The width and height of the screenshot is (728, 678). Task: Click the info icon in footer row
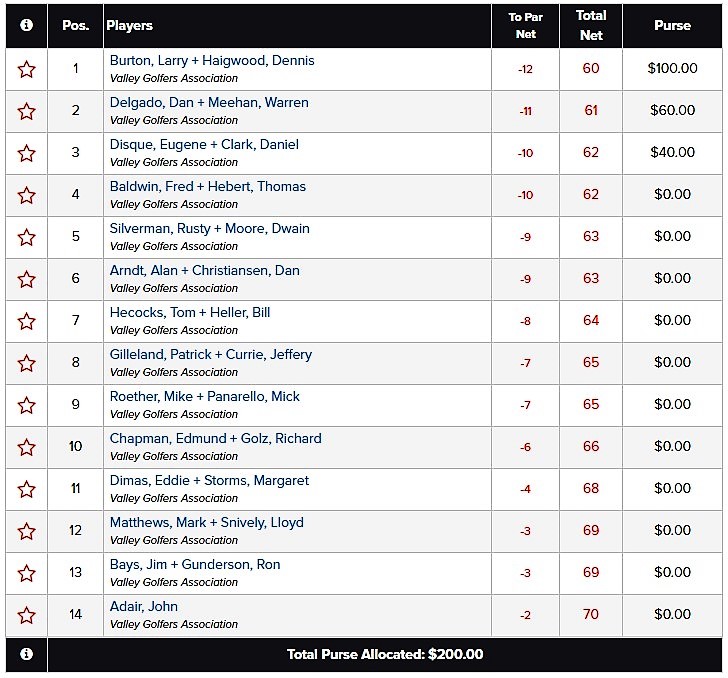coord(26,654)
